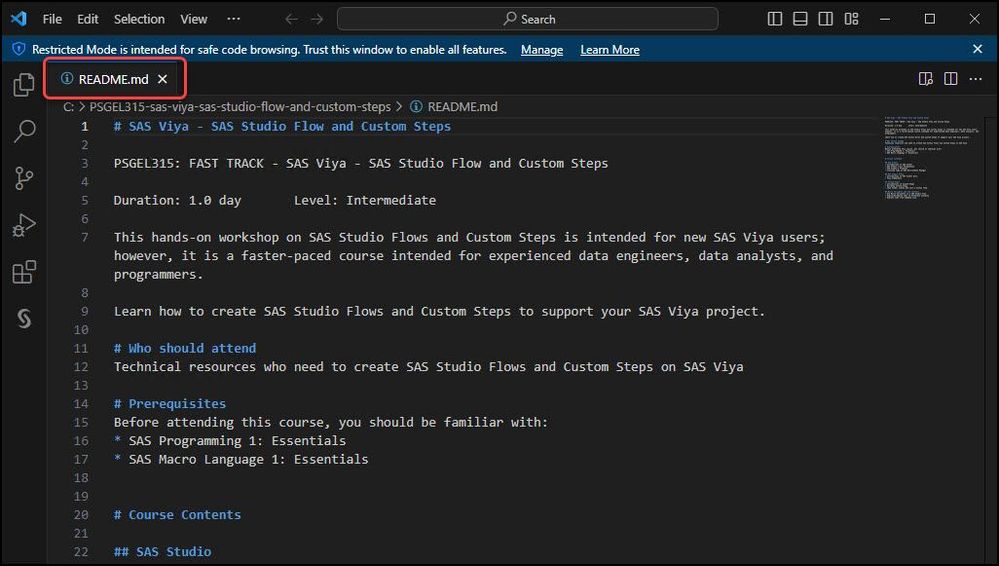Click the Manage link in Restricted Mode banner
The image size is (999, 566).
coord(542,50)
